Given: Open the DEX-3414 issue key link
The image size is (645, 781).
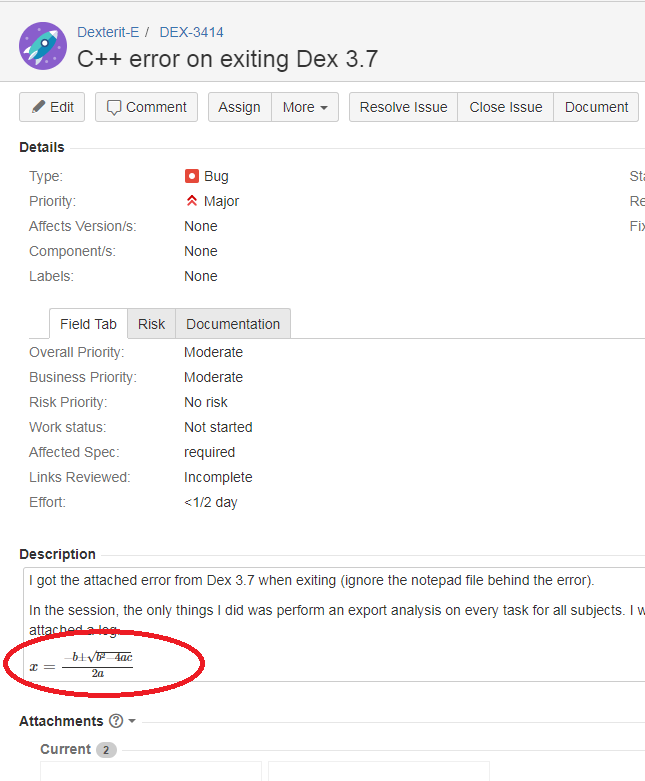Looking at the screenshot, I should [x=191, y=32].
